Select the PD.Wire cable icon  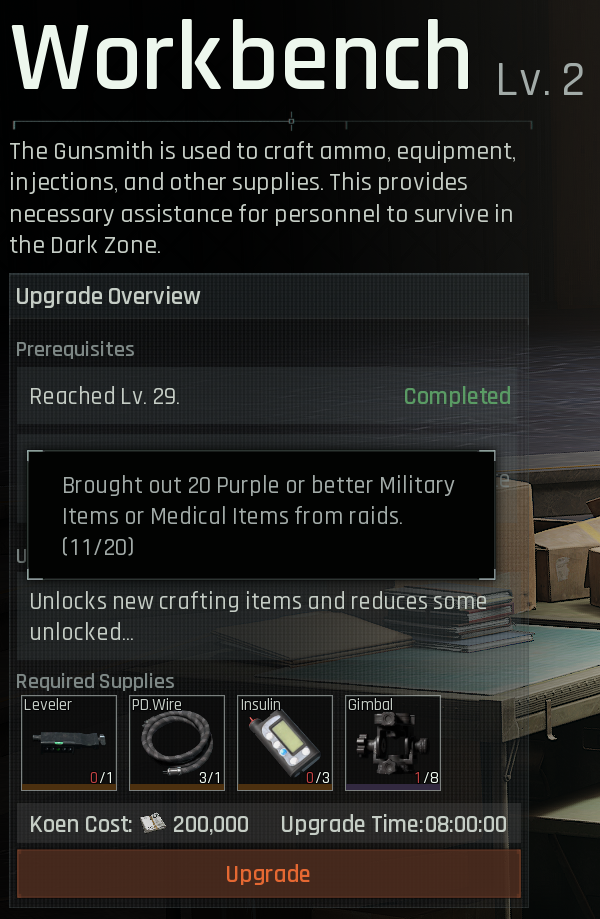point(177,743)
